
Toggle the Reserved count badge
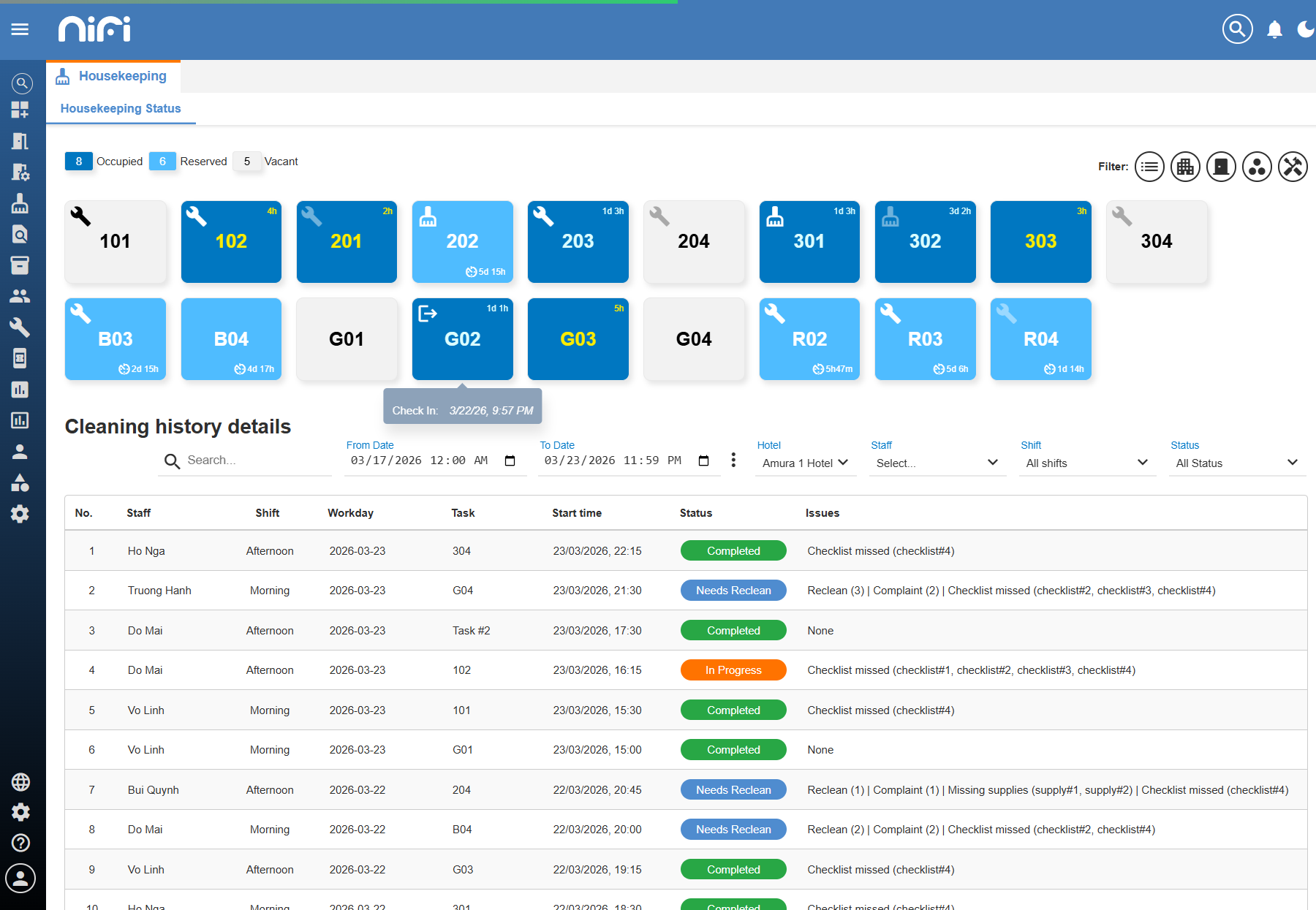coord(162,162)
